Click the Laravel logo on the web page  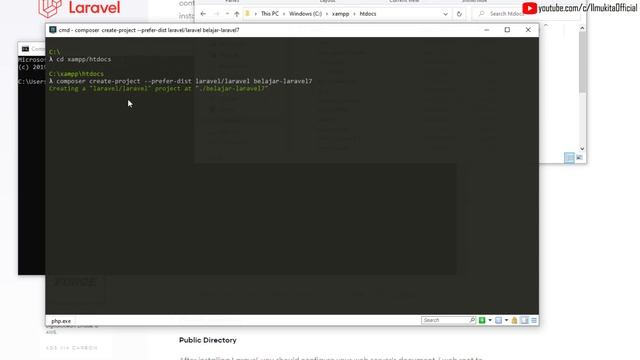point(80,8)
